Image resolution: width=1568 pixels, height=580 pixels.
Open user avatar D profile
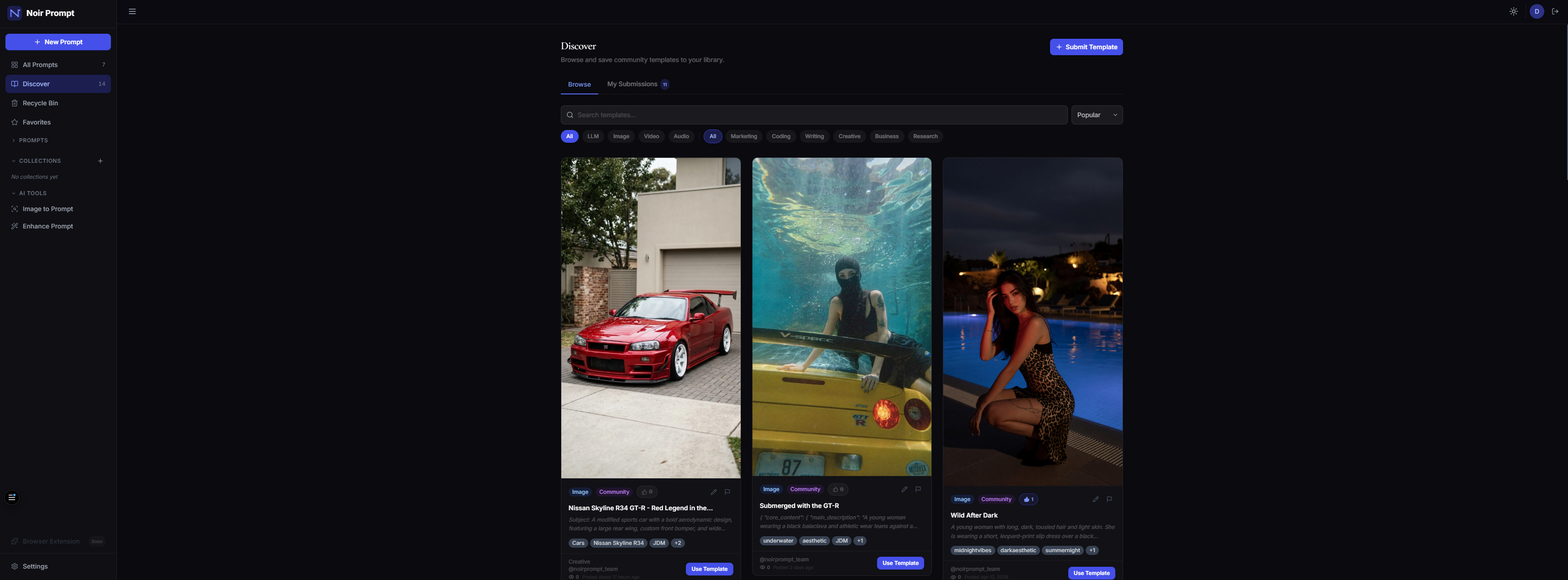(1537, 11)
